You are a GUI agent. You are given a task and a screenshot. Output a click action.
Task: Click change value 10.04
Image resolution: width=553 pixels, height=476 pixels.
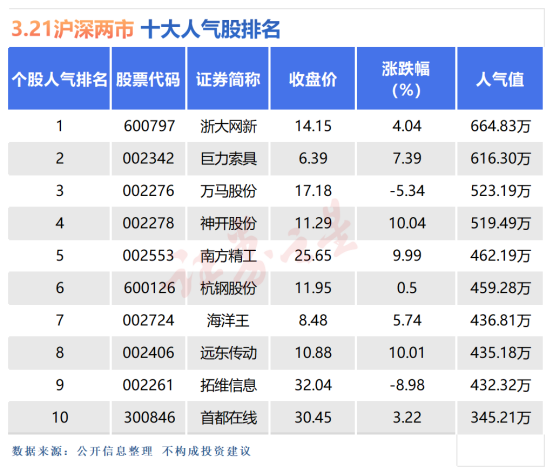click(407, 223)
